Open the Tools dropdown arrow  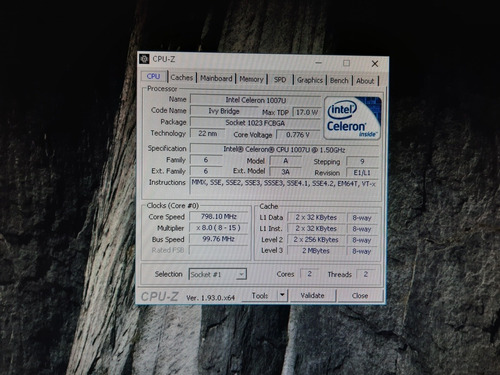[x=282, y=295]
